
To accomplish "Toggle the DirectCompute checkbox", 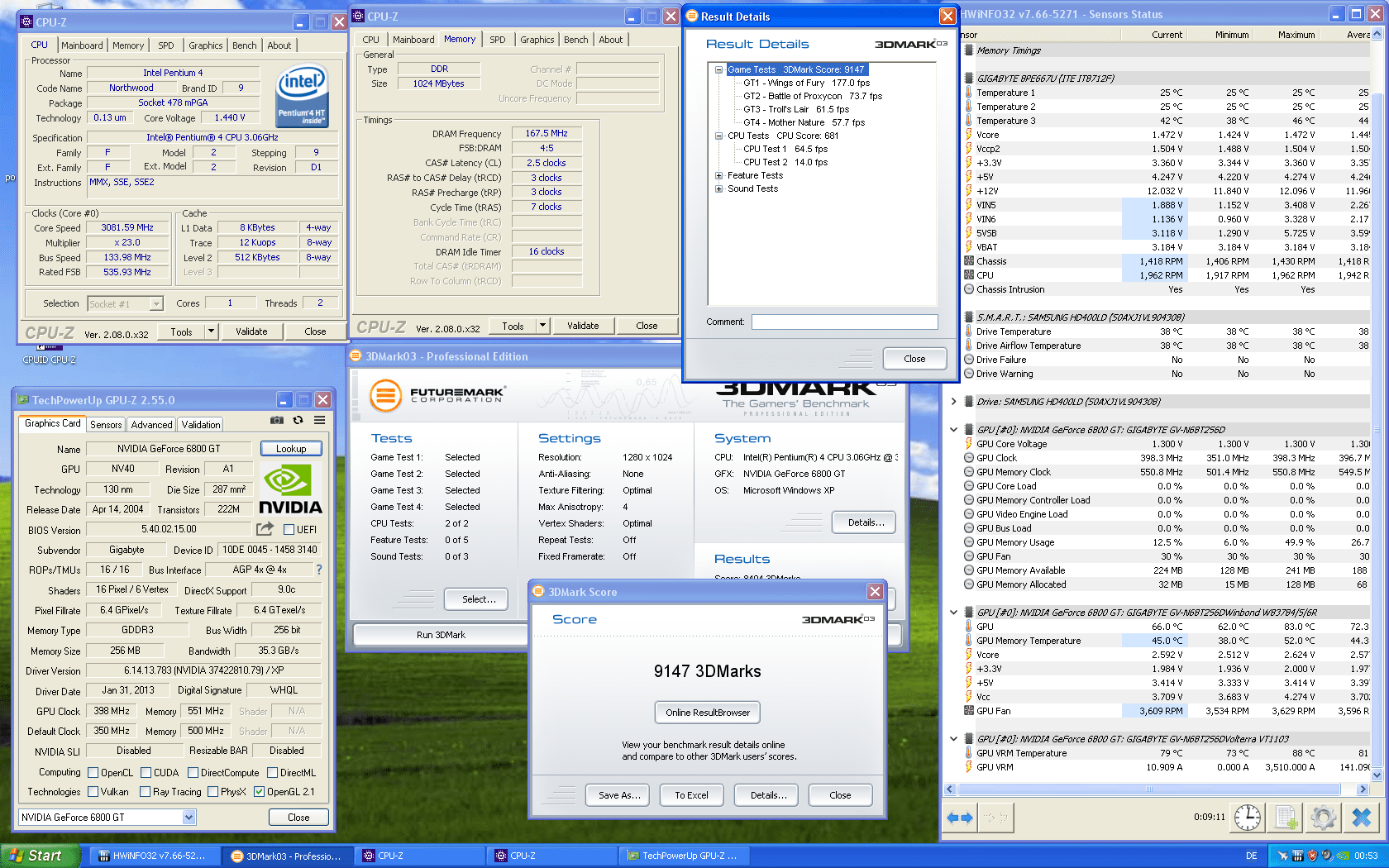I will [193, 773].
